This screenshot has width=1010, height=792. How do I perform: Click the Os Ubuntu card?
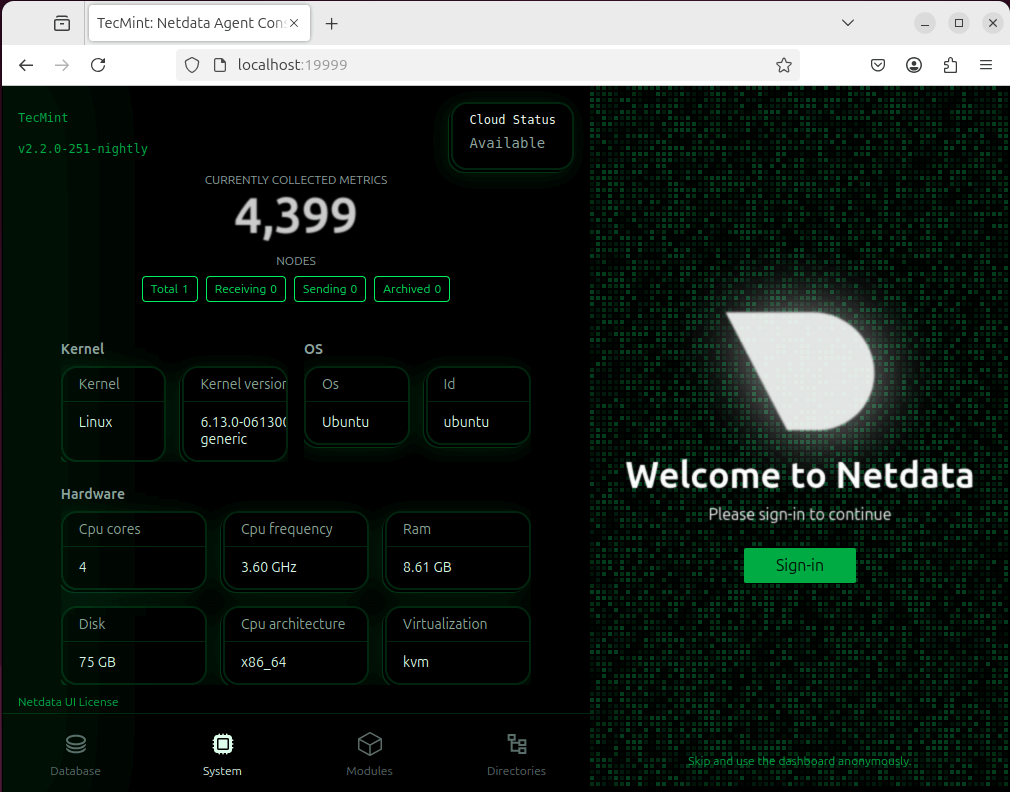pyautogui.click(x=357, y=406)
